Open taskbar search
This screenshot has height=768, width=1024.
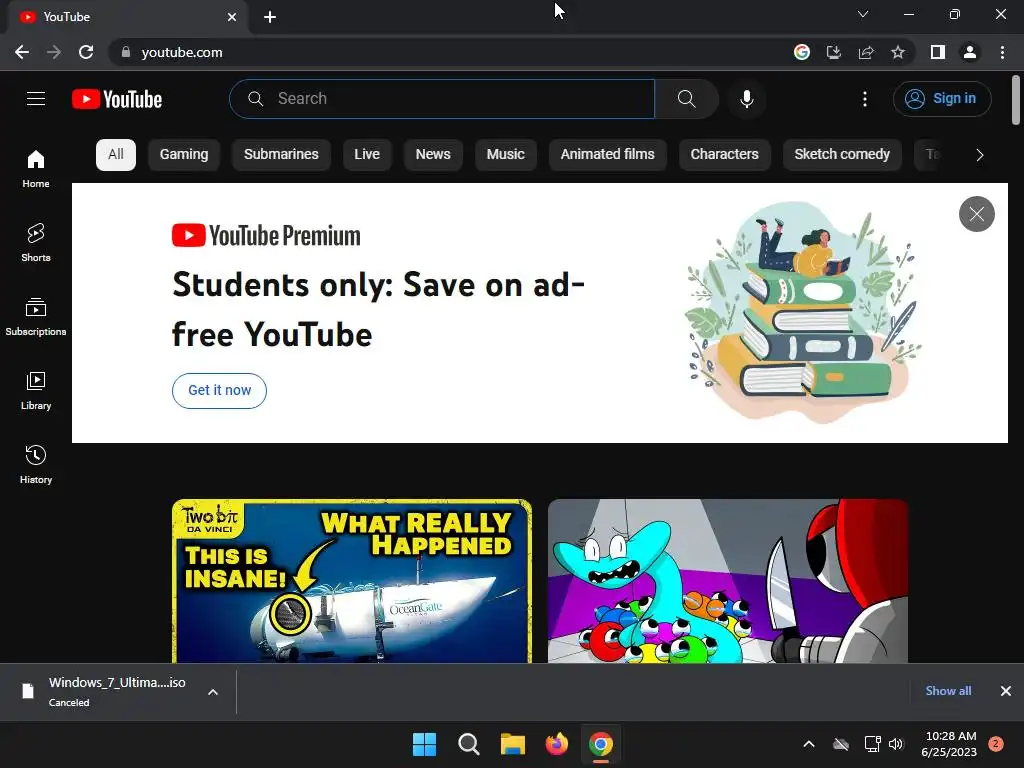(468, 744)
